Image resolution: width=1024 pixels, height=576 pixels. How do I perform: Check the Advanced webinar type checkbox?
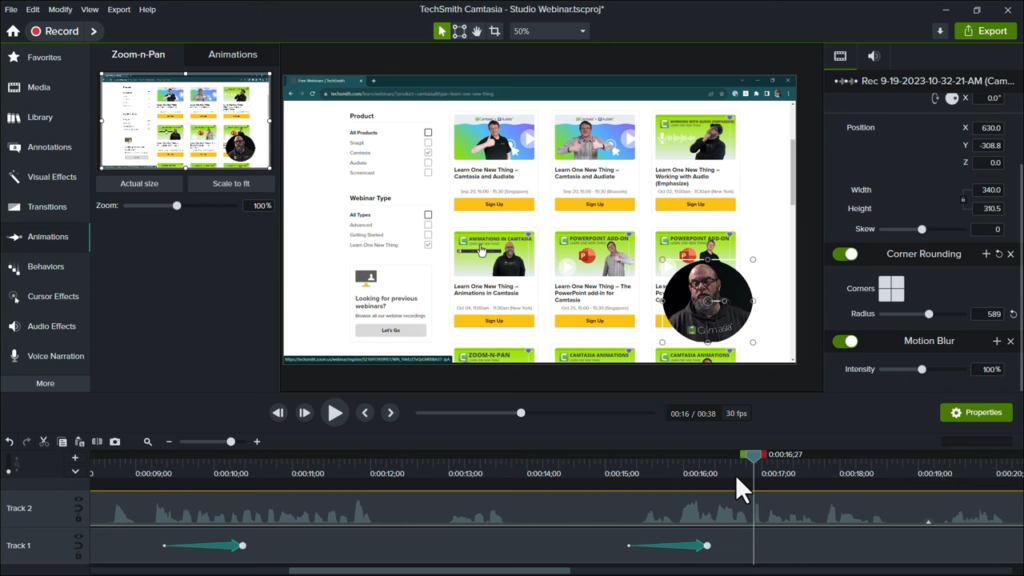coord(428,225)
